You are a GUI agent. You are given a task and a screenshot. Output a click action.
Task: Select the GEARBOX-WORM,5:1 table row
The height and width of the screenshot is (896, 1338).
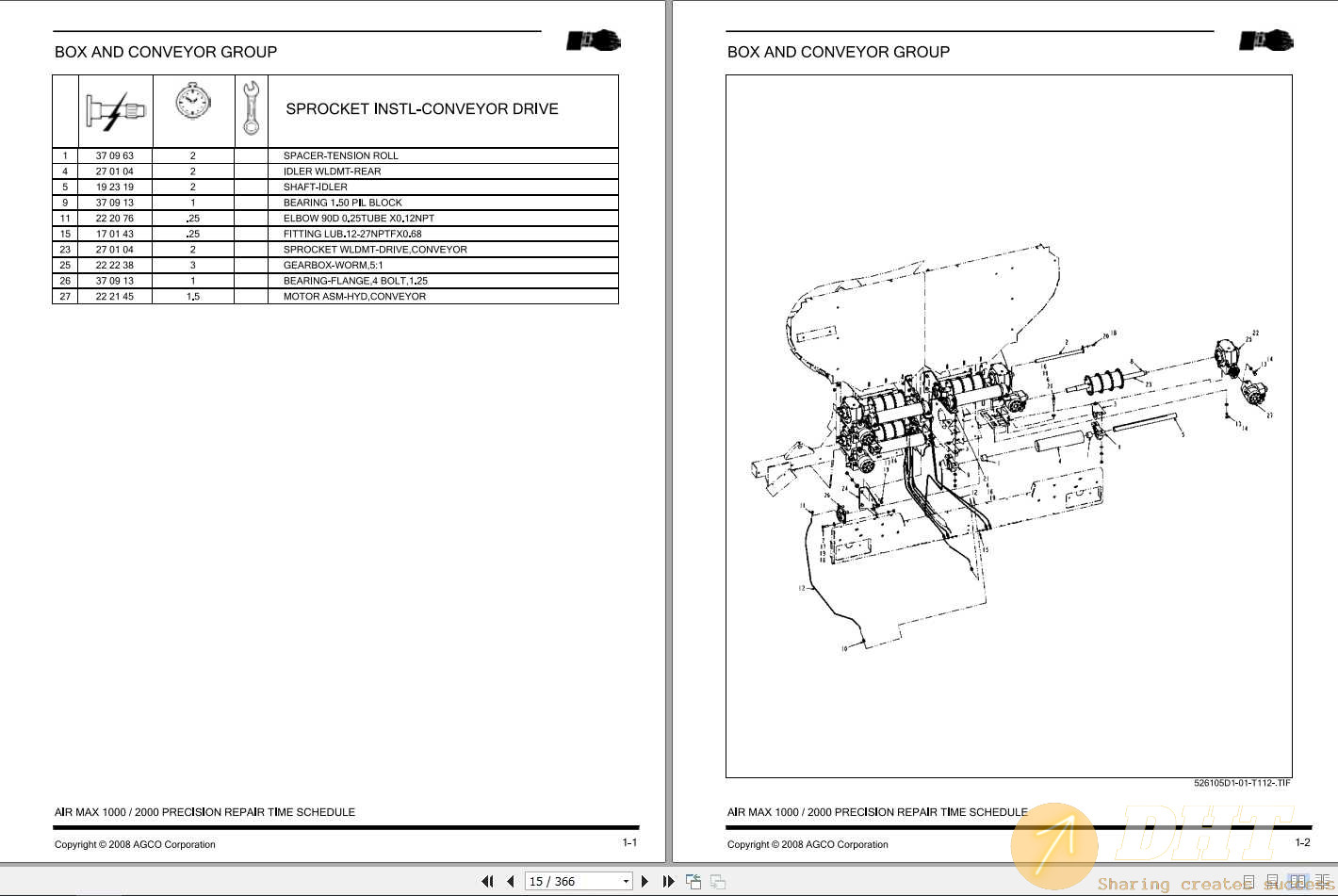click(334, 265)
